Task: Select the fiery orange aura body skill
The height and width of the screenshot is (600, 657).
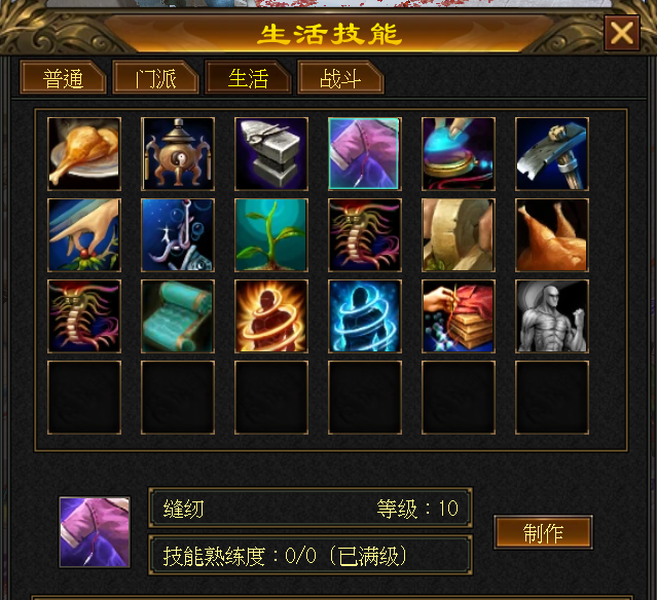Action: click(271, 316)
